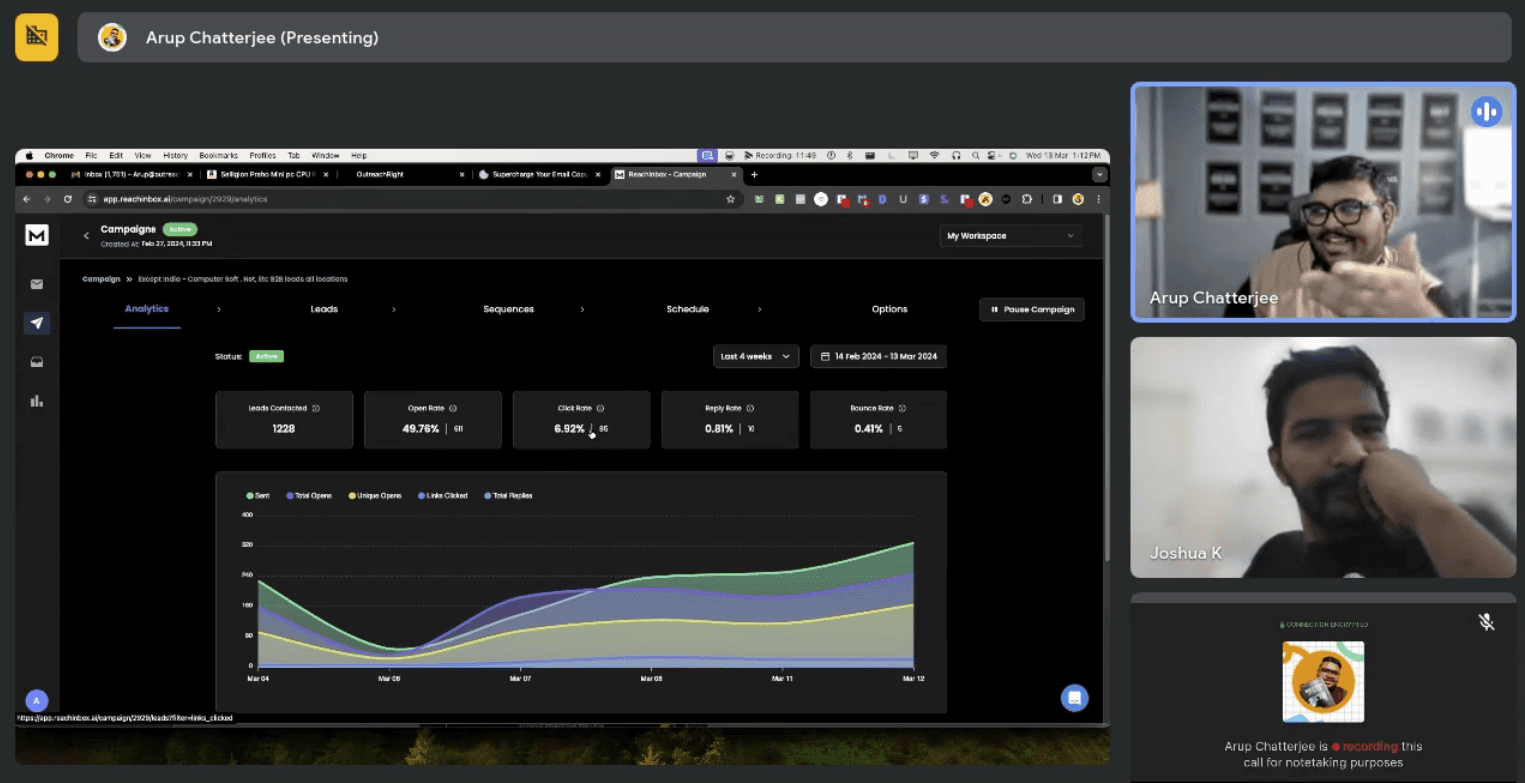Toggle the Total Opens legend series
The width and height of the screenshot is (1525, 783).
309,495
